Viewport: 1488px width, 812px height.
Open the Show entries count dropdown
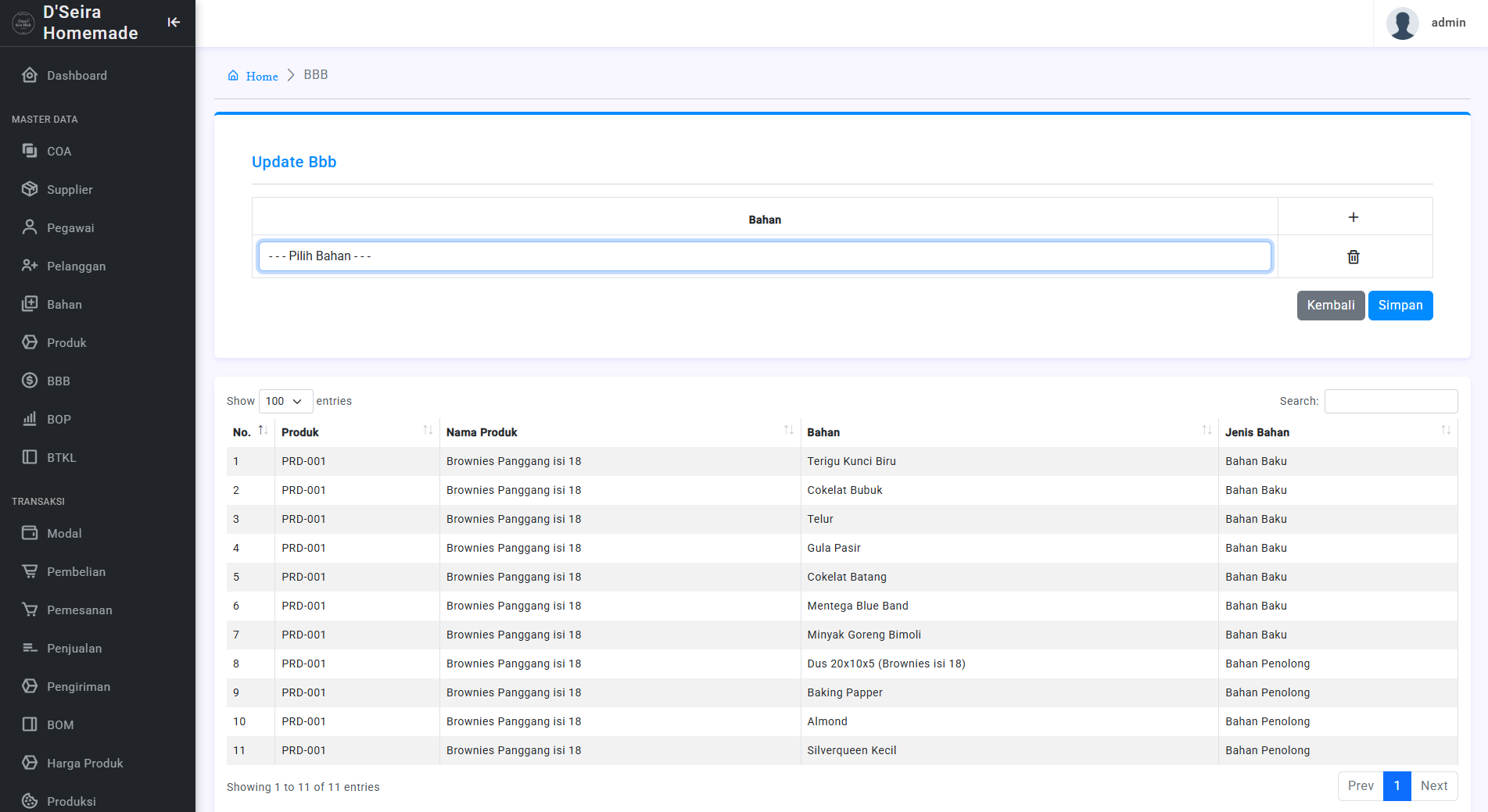[285, 401]
